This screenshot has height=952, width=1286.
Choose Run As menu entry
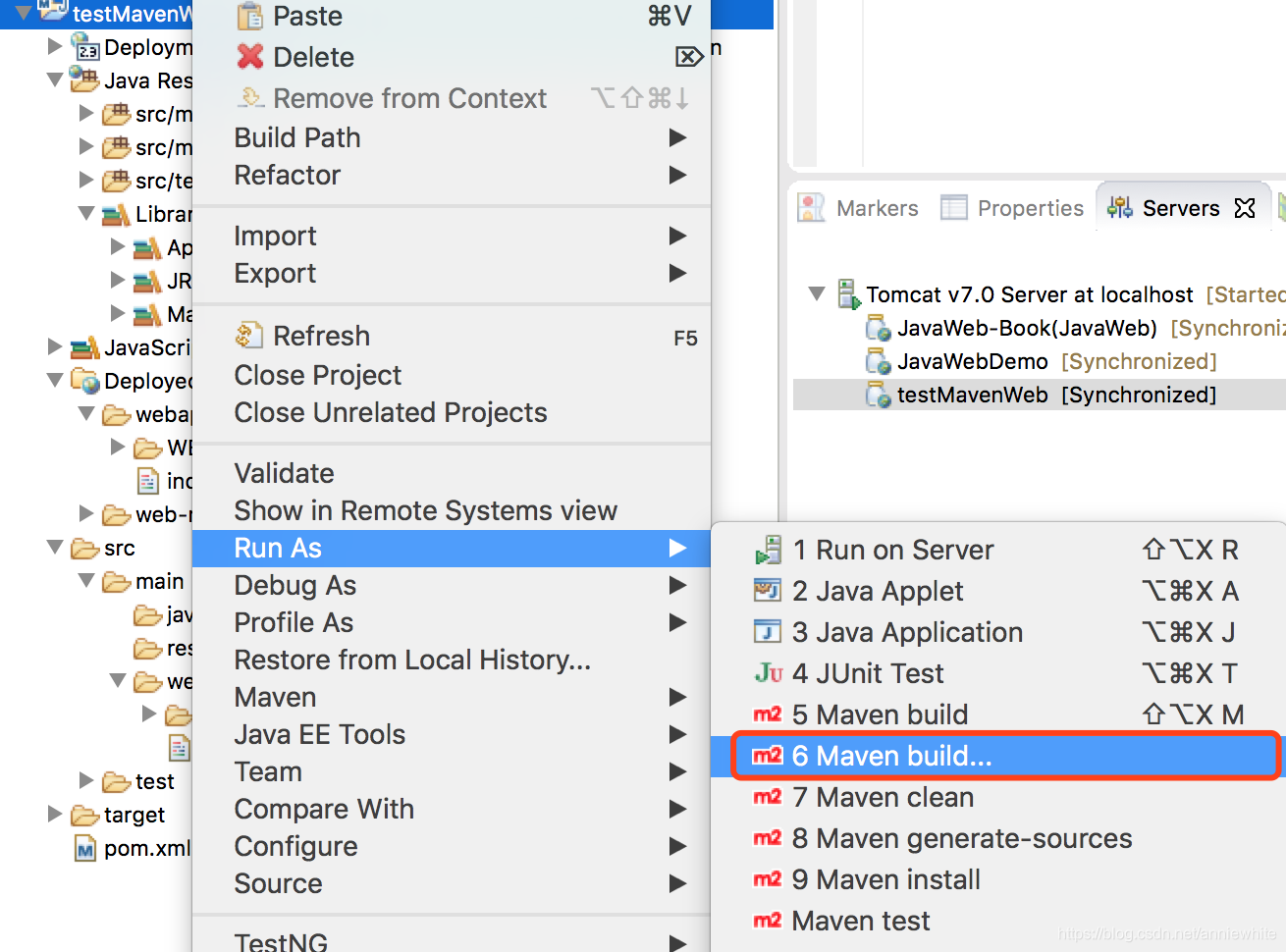coord(452,548)
